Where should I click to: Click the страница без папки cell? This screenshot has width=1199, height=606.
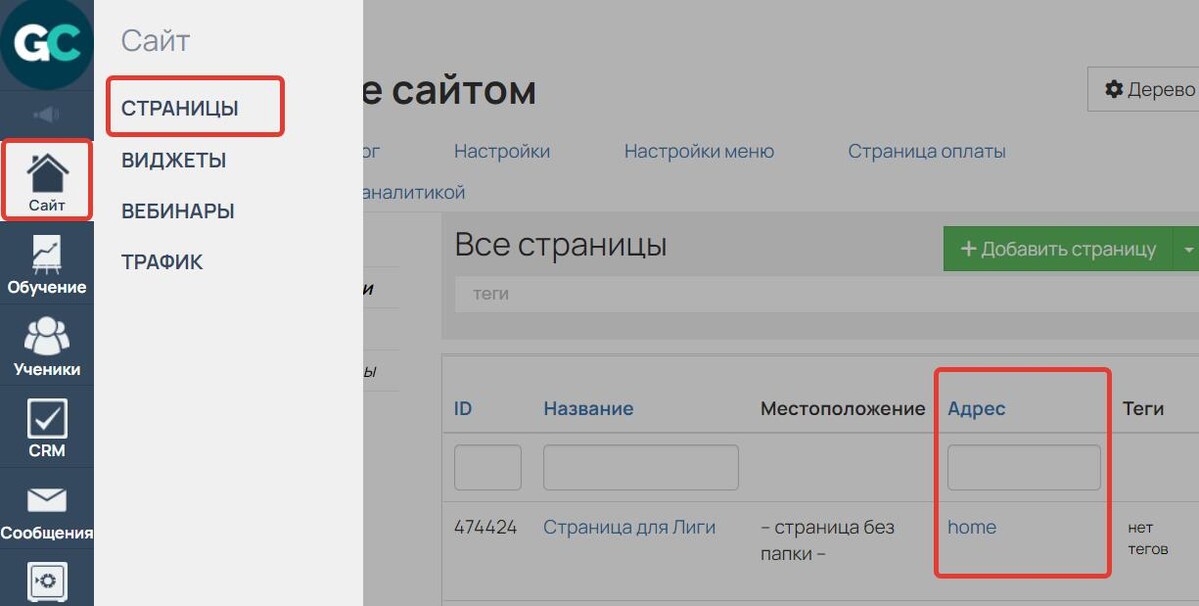827,540
